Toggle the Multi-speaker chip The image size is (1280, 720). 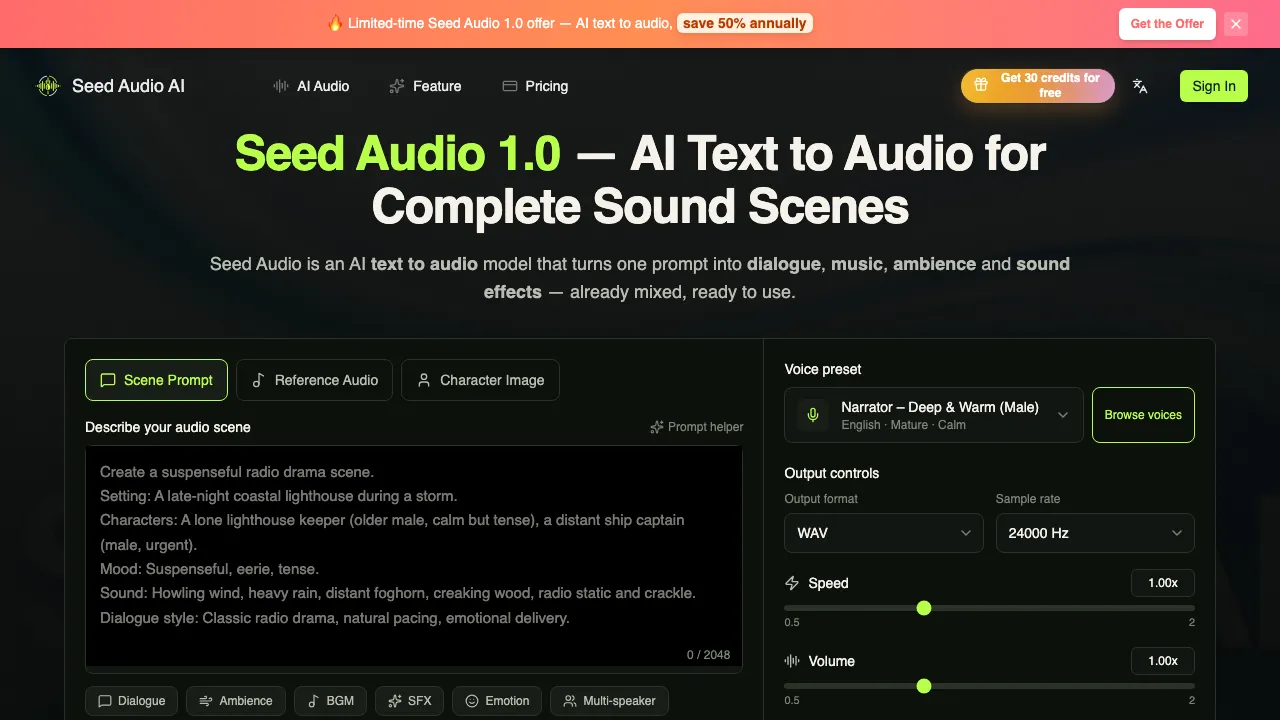[x=609, y=701]
